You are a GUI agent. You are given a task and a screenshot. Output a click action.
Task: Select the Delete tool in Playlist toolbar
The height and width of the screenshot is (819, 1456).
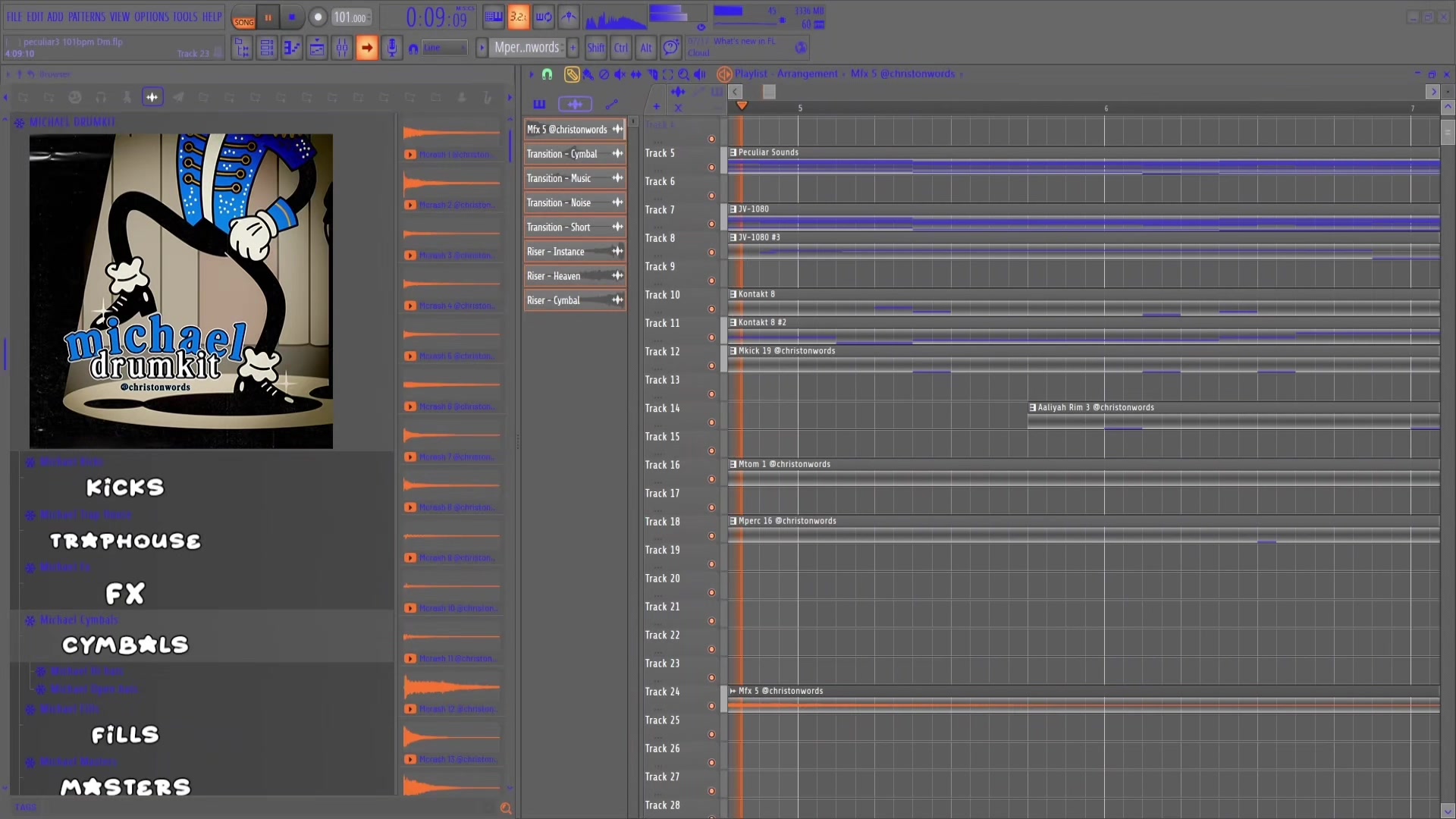(x=604, y=74)
